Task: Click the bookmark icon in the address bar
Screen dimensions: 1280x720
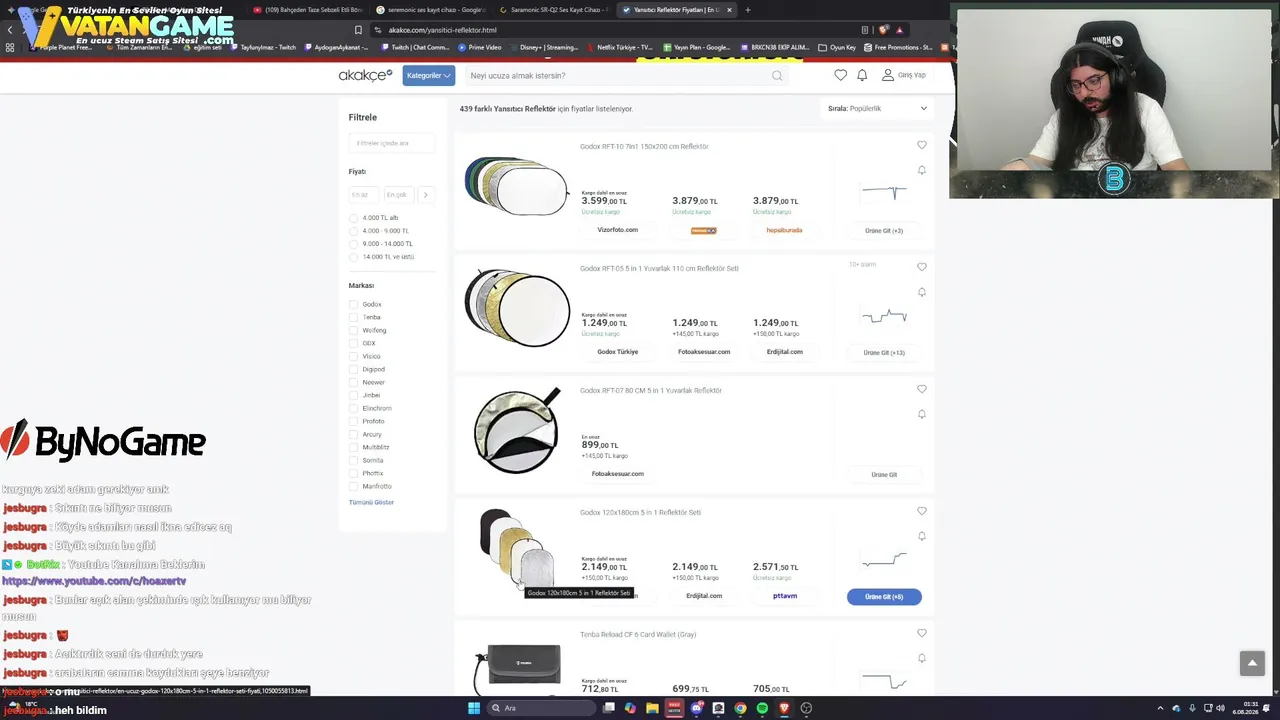Action: click(358, 30)
